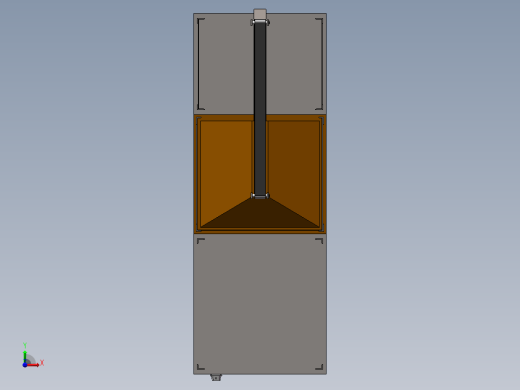Select the beige cap atop the vertical bar
The width and height of the screenshot is (520, 390).
click(260, 14)
